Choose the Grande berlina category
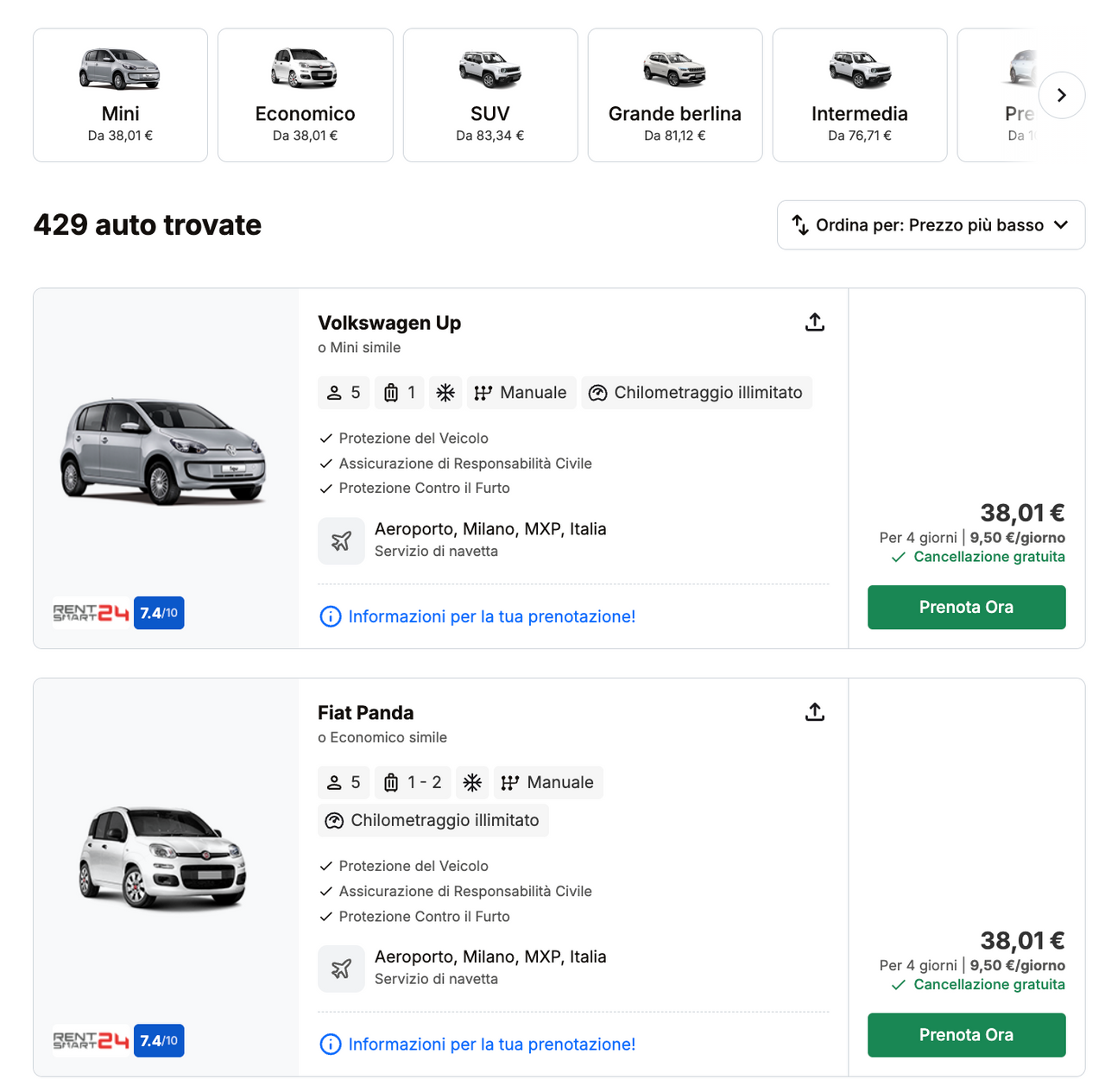The height and width of the screenshot is (1092, 1105). (674, 95)
